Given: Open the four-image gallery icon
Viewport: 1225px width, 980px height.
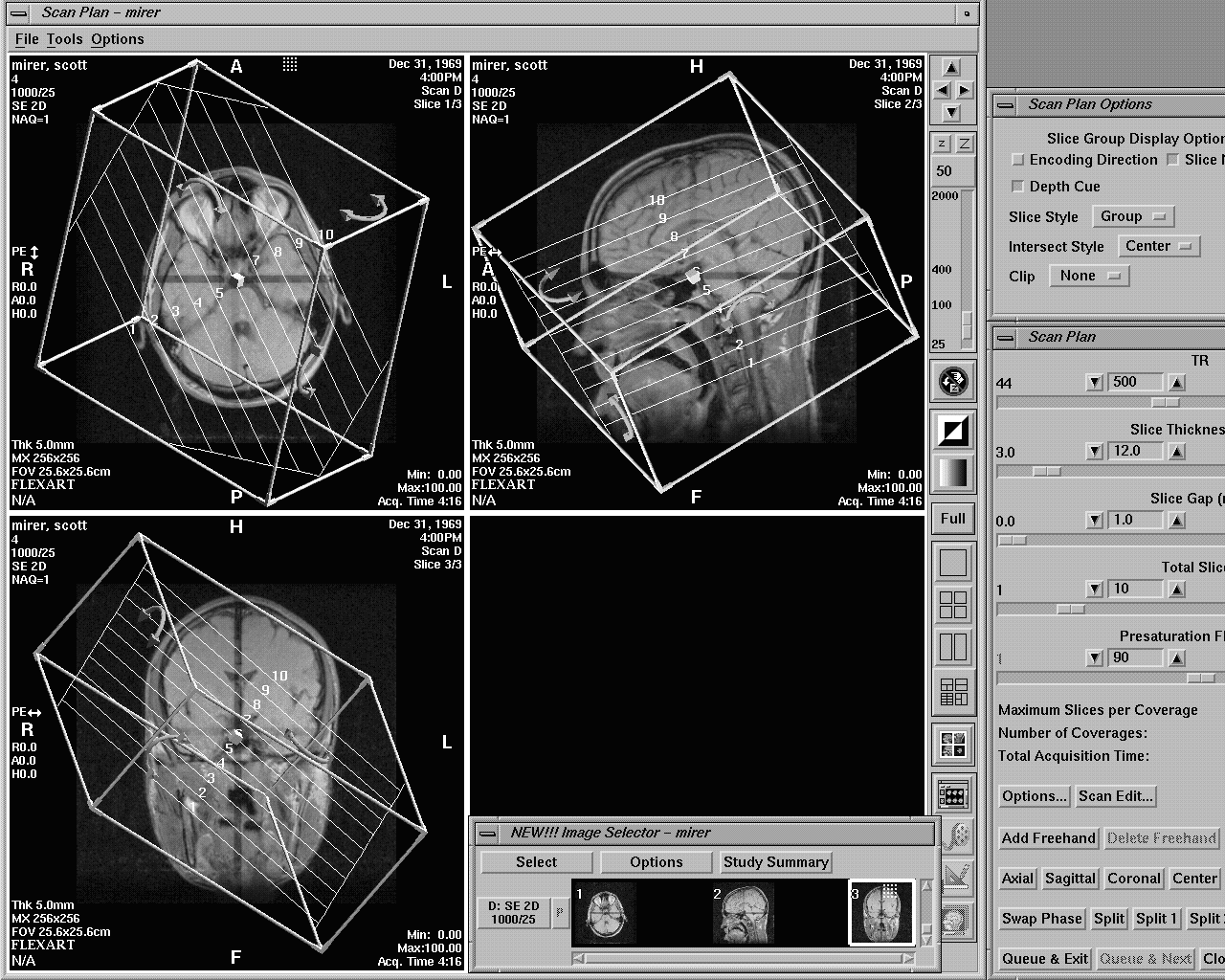Looking at the screenshot, I should [953, 745].
